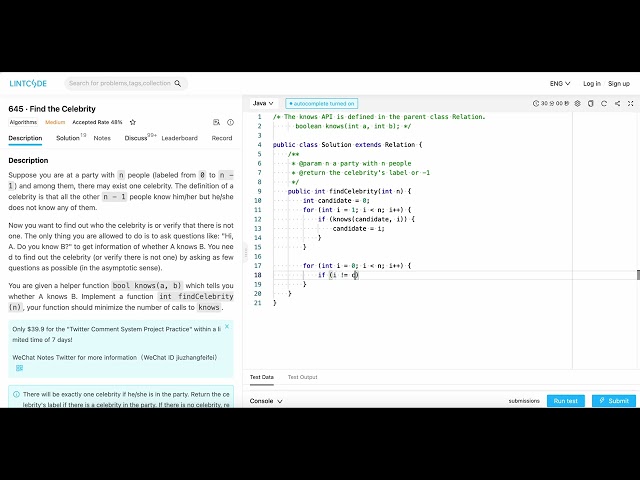Click line 10 'int candidate = 0;'

point(336,200)
